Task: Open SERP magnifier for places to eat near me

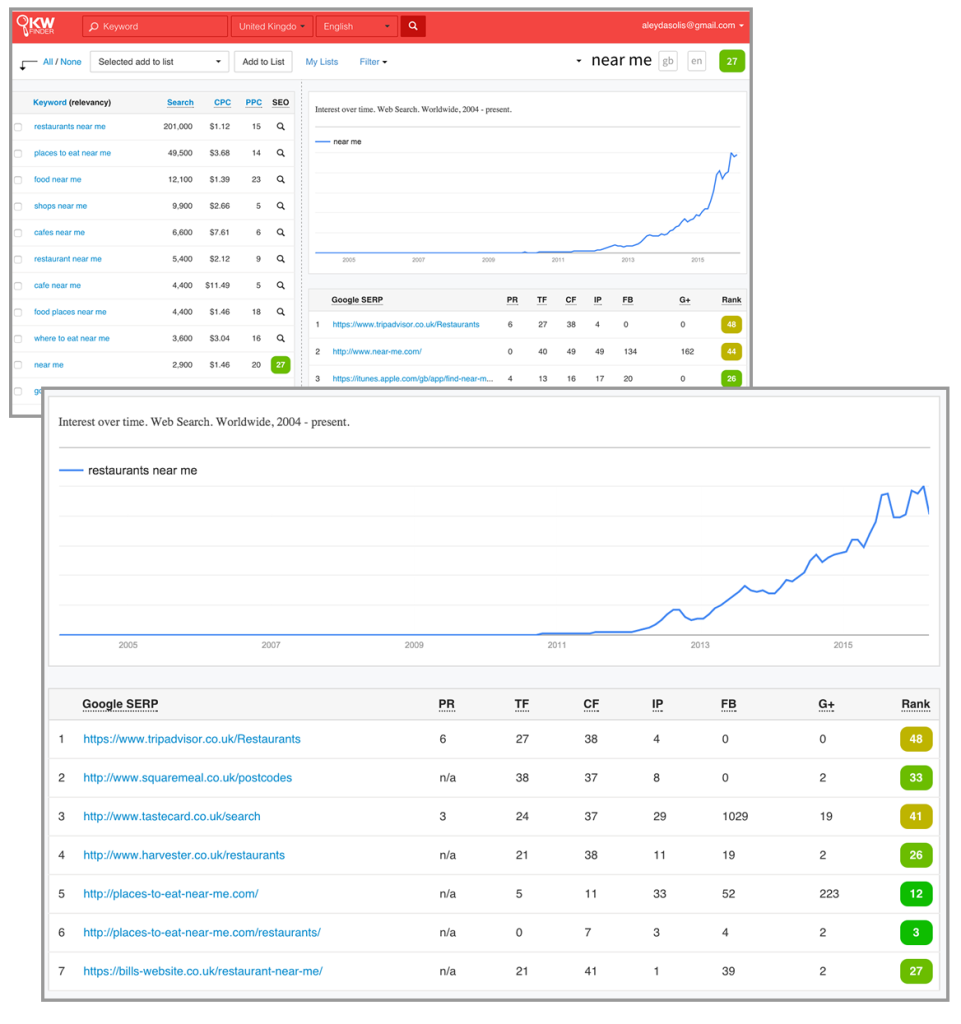Action: (281, 153)
